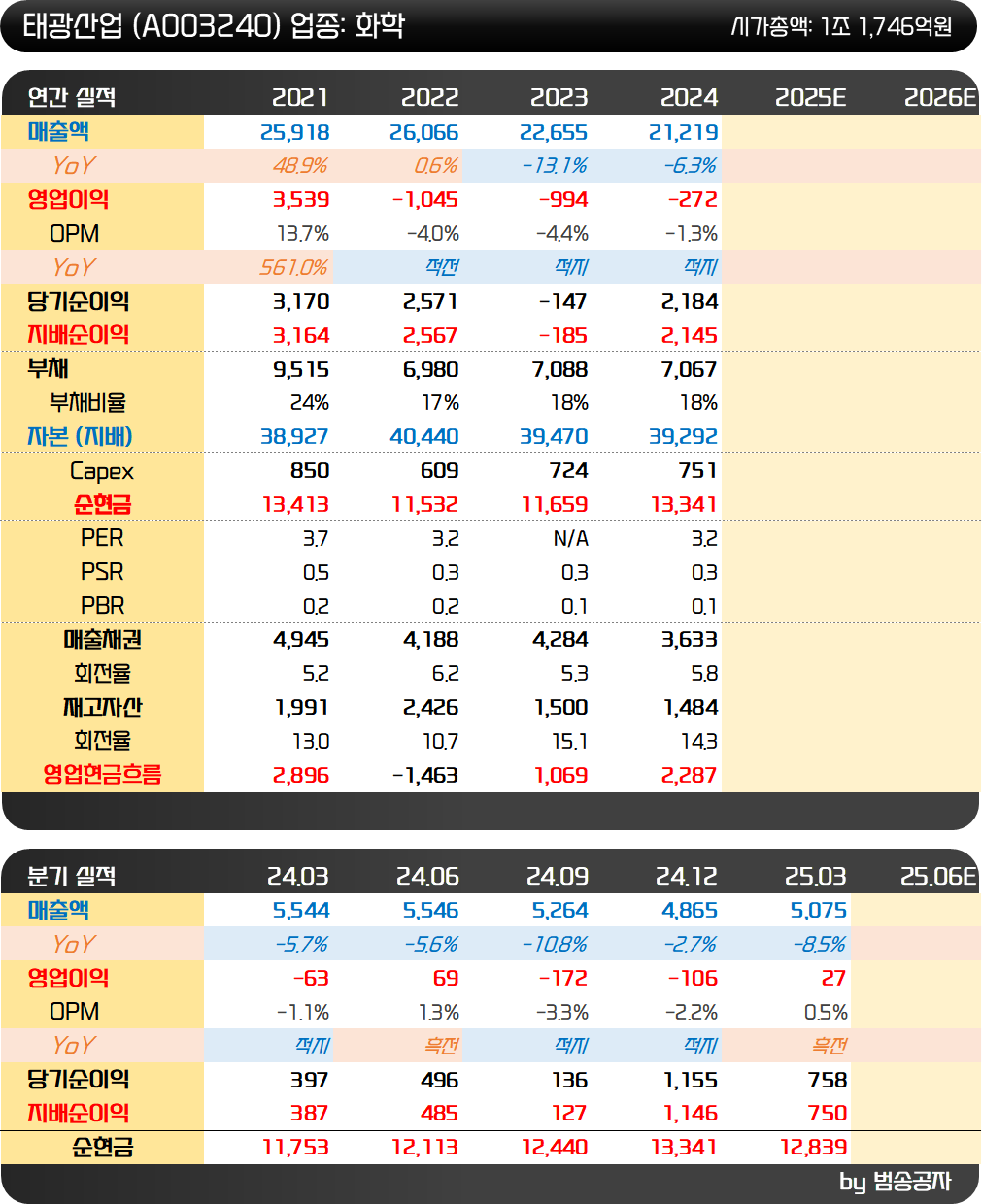Select quarterly net income 1,155
The image size is (982, 1204).
coord(691,1081)
